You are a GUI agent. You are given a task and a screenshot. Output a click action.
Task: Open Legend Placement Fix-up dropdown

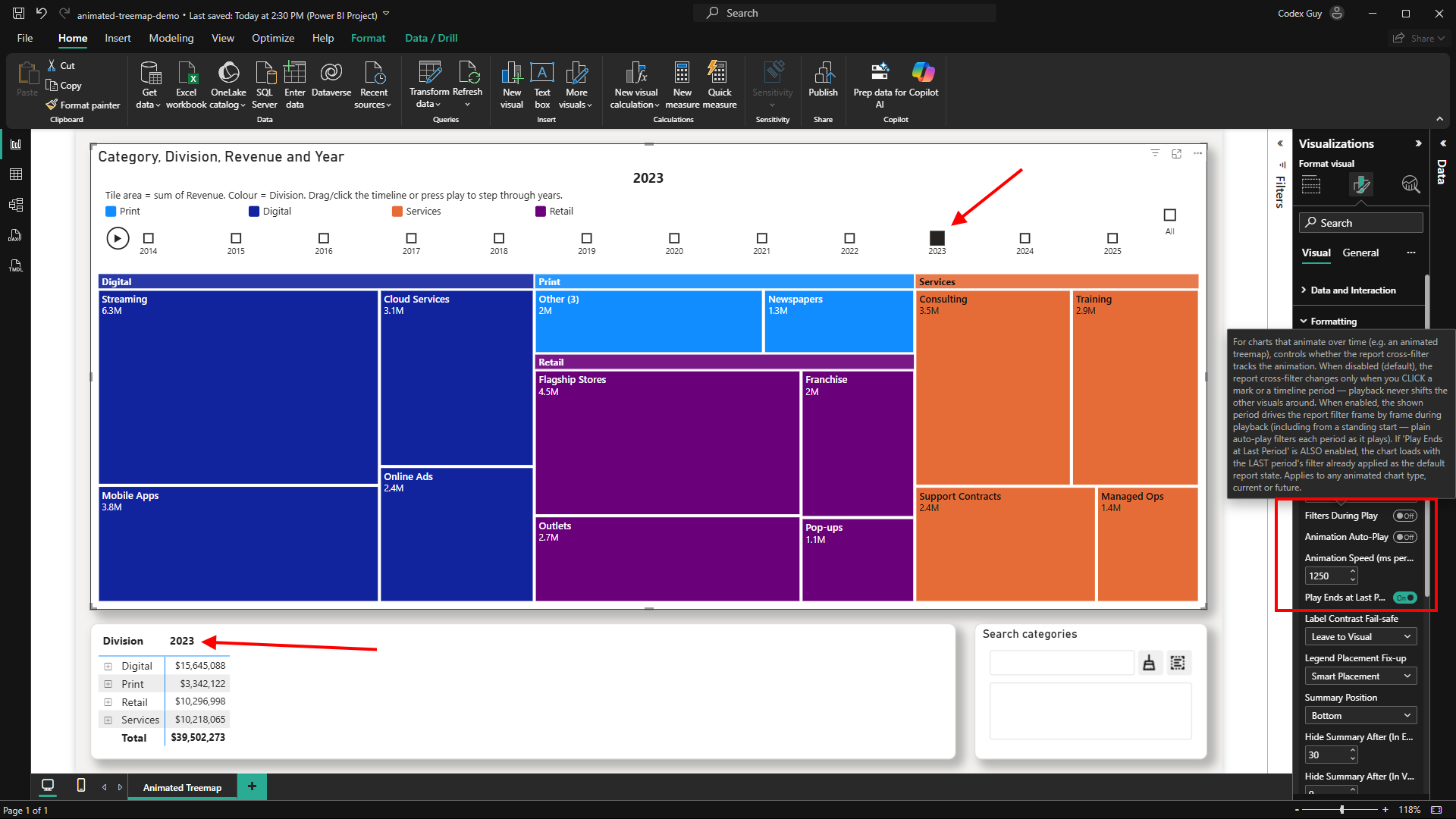1360,676
